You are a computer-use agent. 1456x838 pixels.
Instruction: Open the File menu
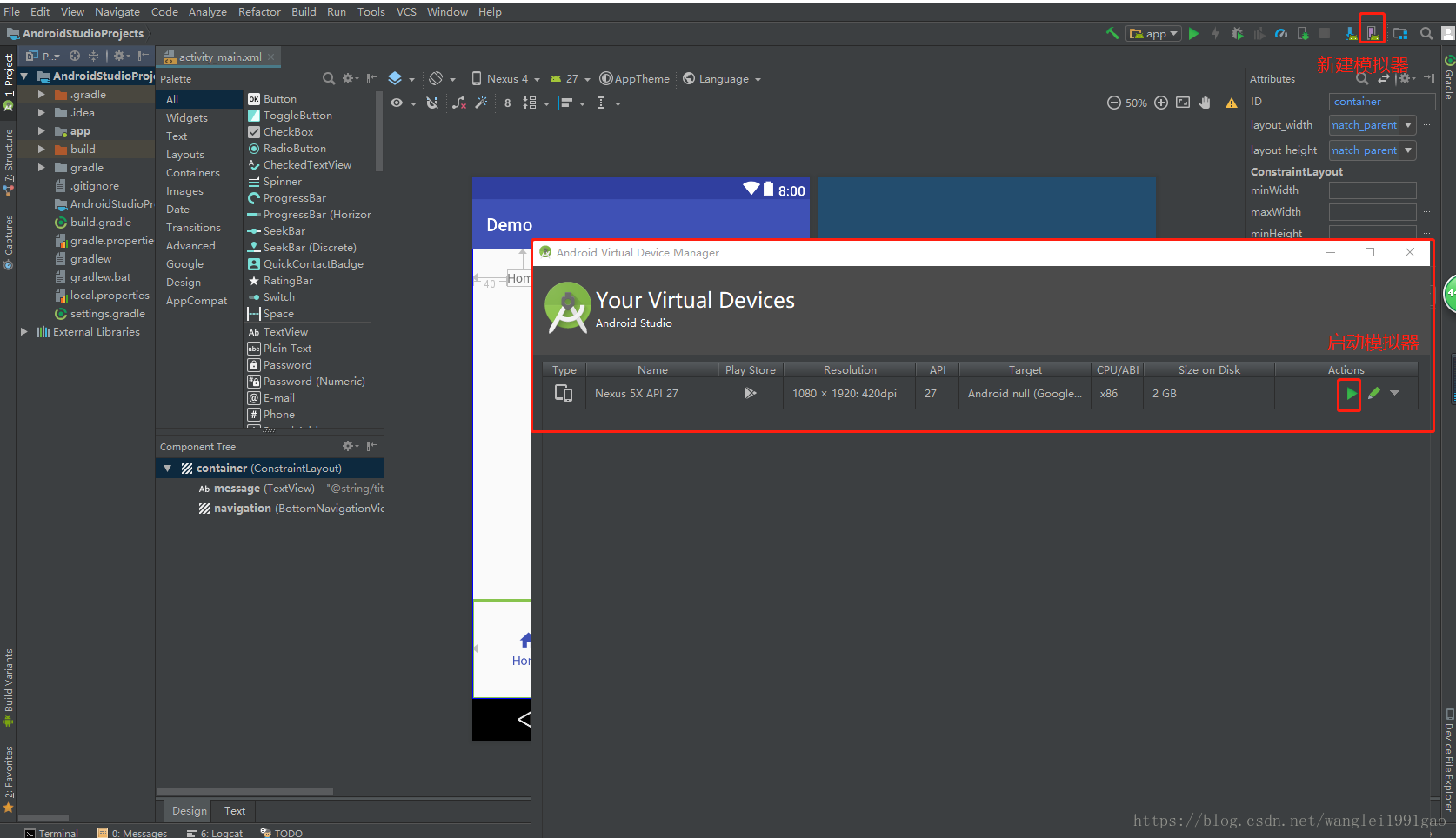coord(11,11)
